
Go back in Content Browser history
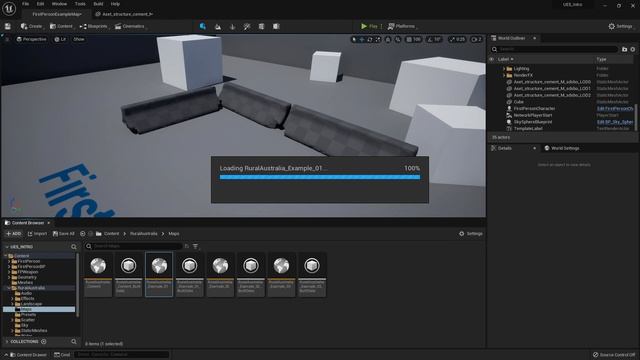pos(82,233)
